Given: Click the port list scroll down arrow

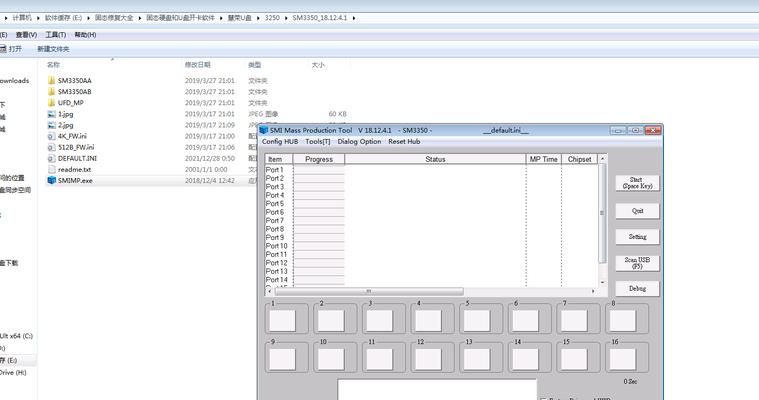Looking at the screenshot, I should pyautogui.click(x=602, y=282).
